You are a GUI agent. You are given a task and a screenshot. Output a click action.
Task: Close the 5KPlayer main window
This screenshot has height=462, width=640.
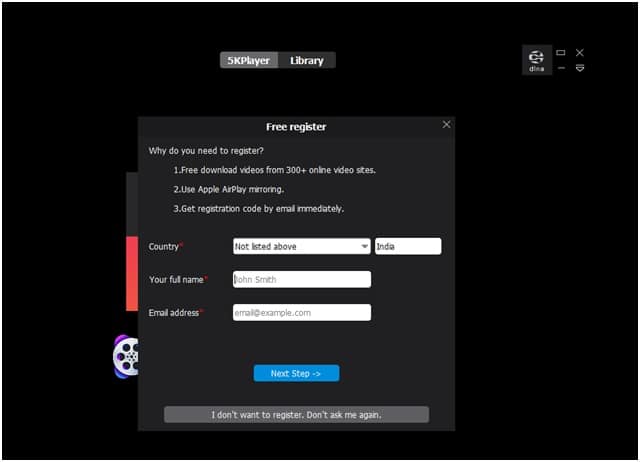(580, 53)
